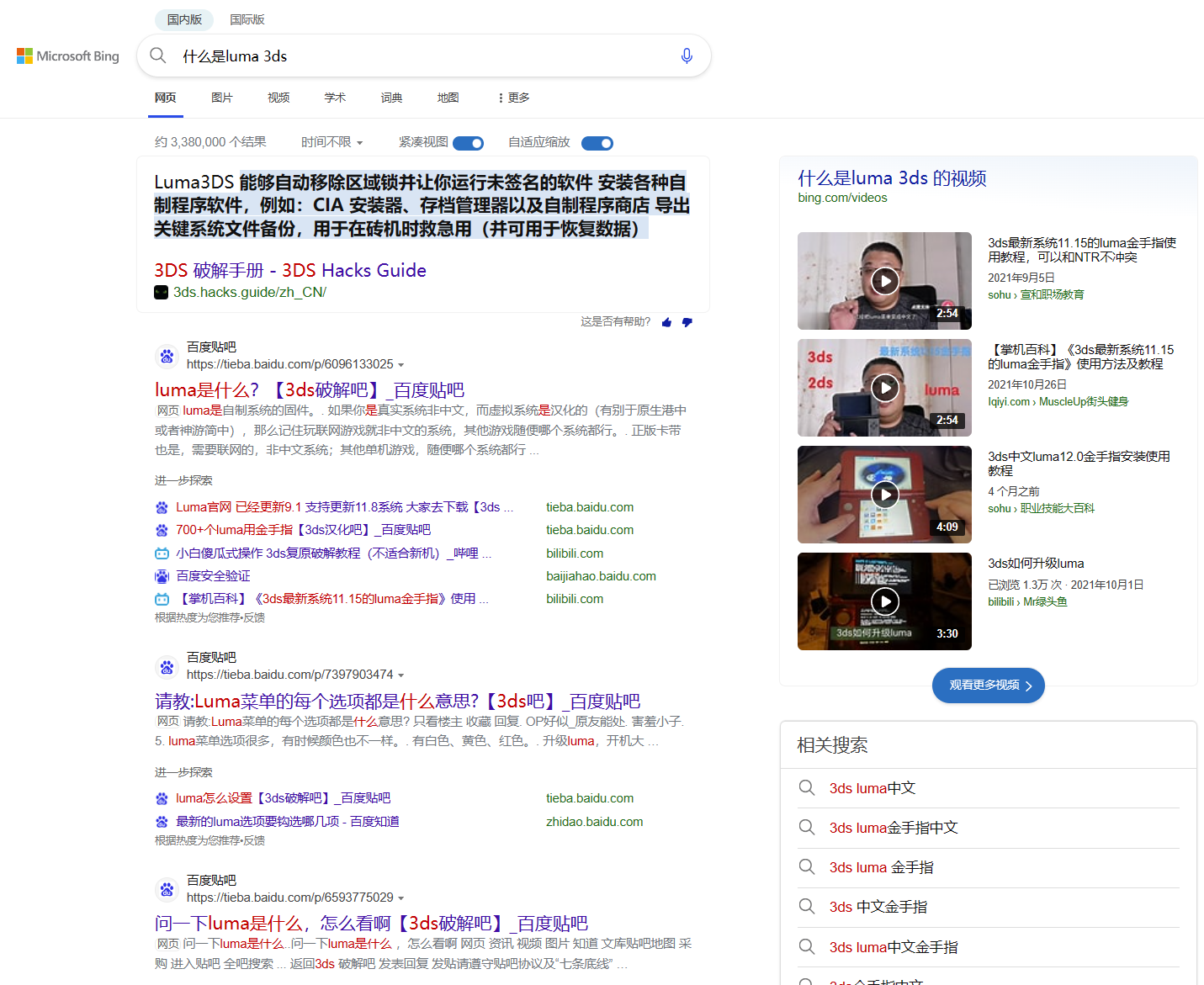Screen dimensions: 1204x985
Task: Open the 图片 images tab
Action: point(222,98)
